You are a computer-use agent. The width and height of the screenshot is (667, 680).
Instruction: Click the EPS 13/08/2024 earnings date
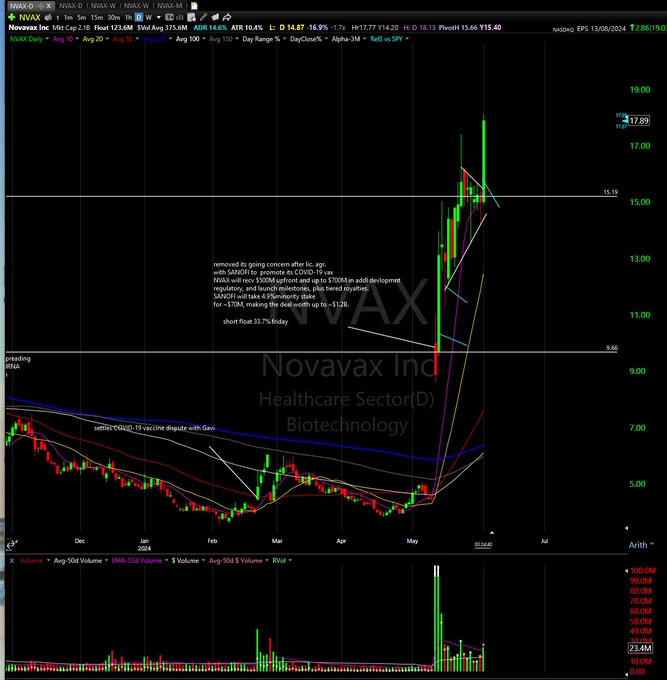(601, 29)
